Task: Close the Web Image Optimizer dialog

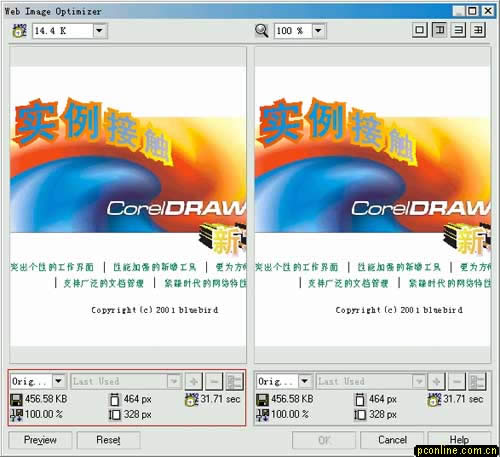Action: (488, 11)
